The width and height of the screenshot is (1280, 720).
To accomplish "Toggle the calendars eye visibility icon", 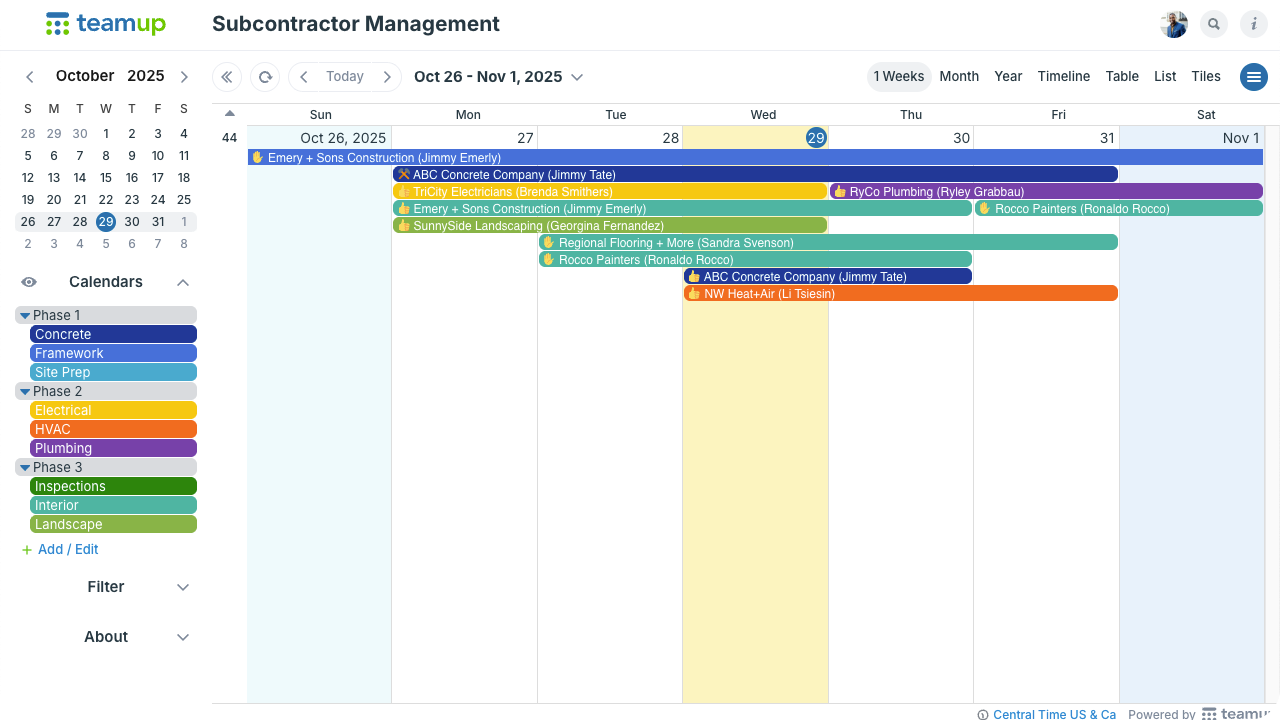I will tap(29, 282).
